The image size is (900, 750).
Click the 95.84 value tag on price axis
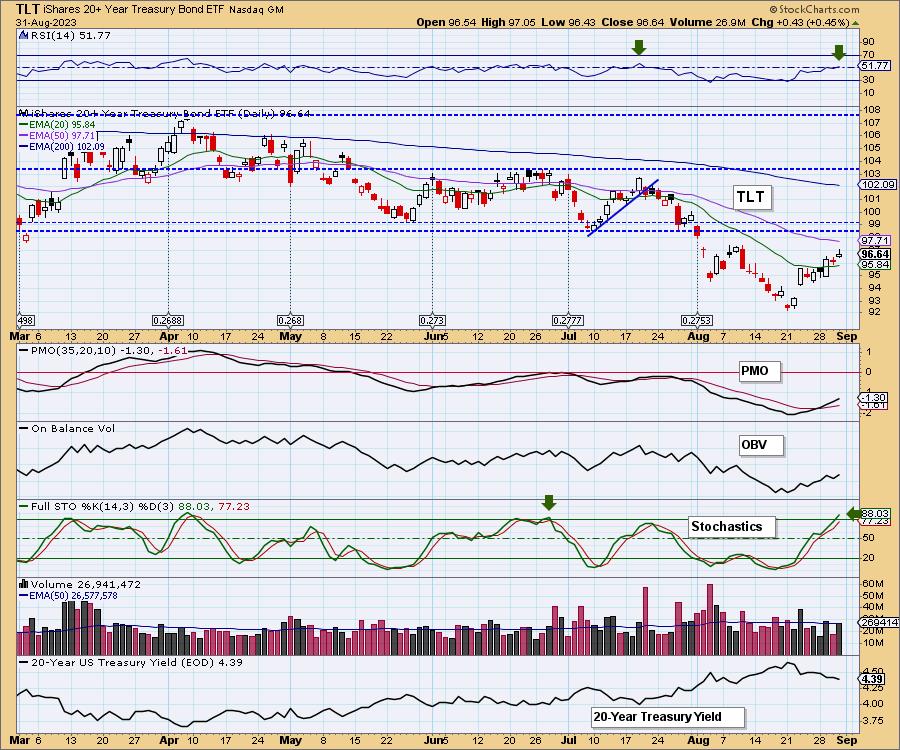(x=875, y=265)
